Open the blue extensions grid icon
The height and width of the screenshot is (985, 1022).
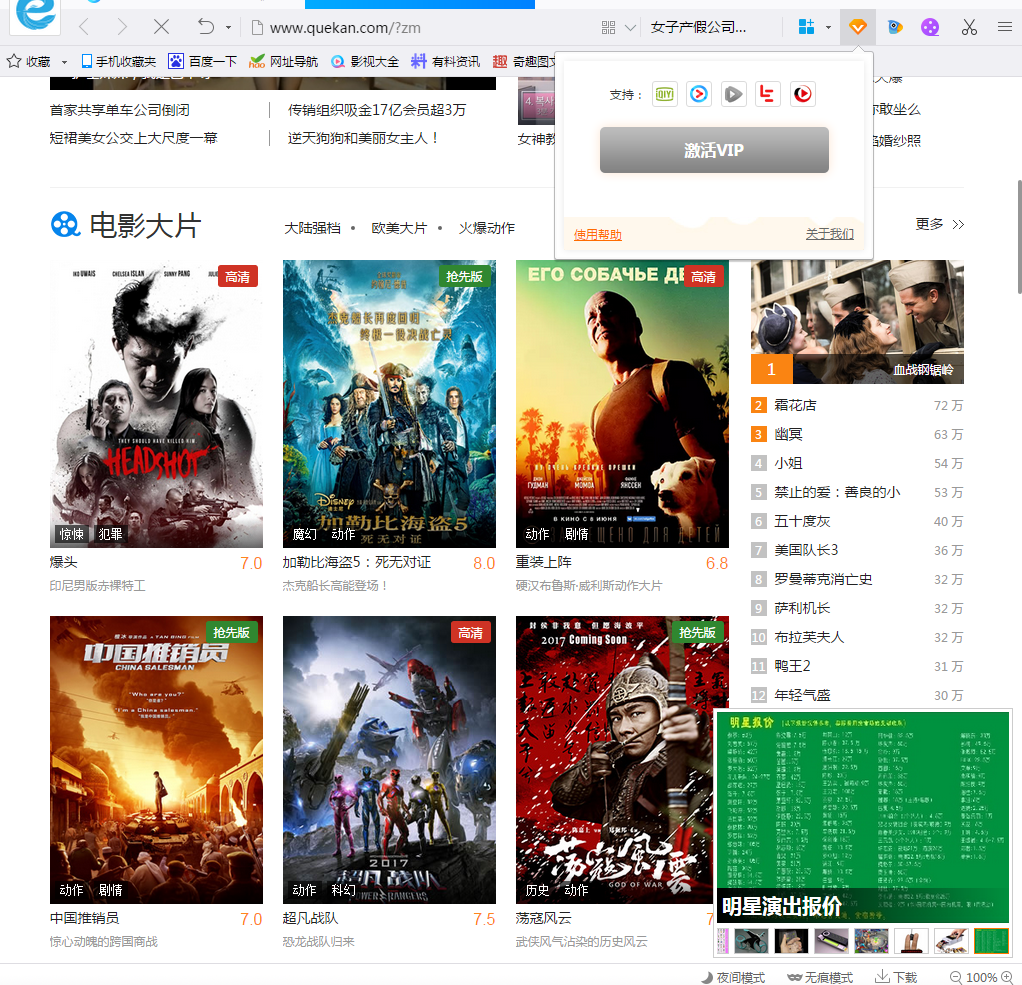tap(806, 27)
